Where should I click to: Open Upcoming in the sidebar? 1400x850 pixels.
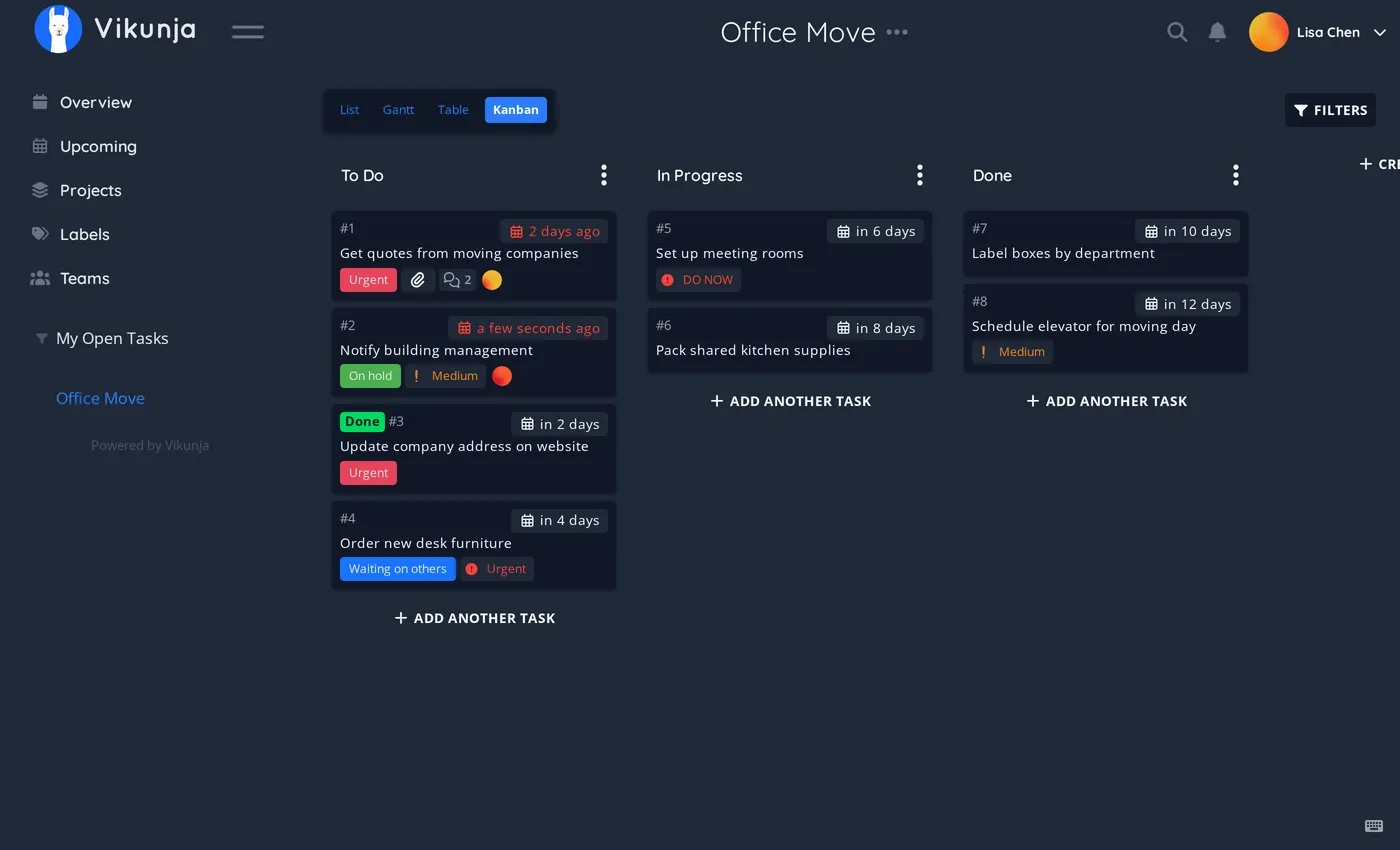98,146
